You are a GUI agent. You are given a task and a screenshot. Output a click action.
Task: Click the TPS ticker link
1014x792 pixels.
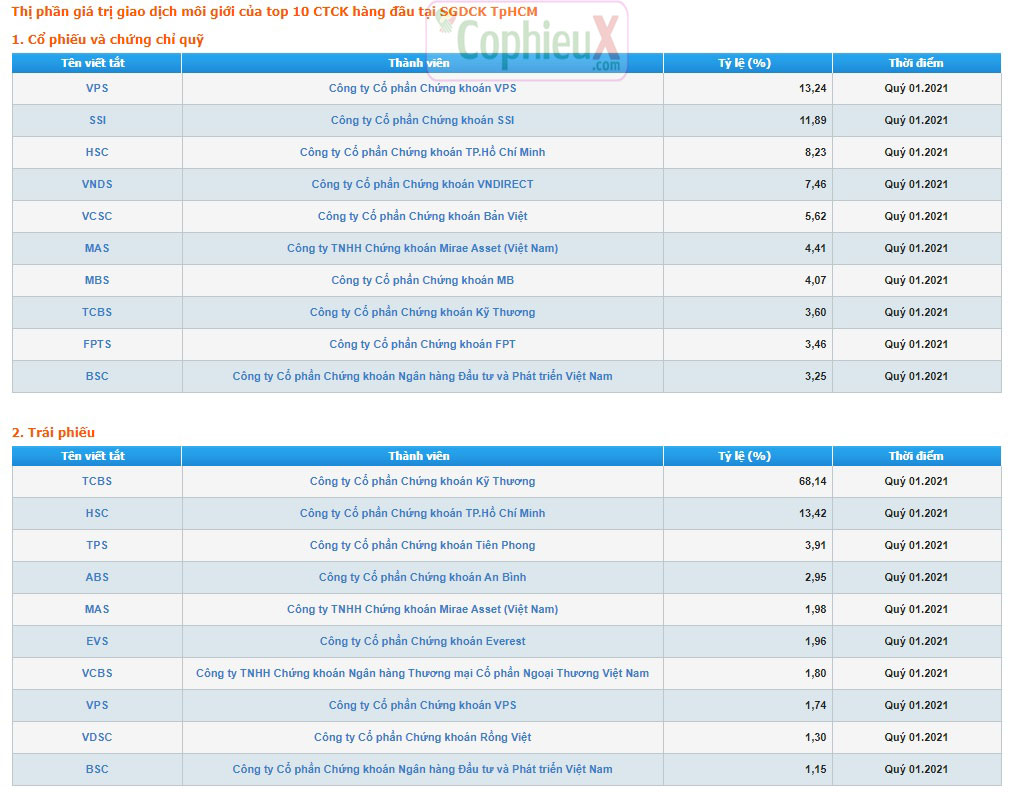click(x=97, y=545)
